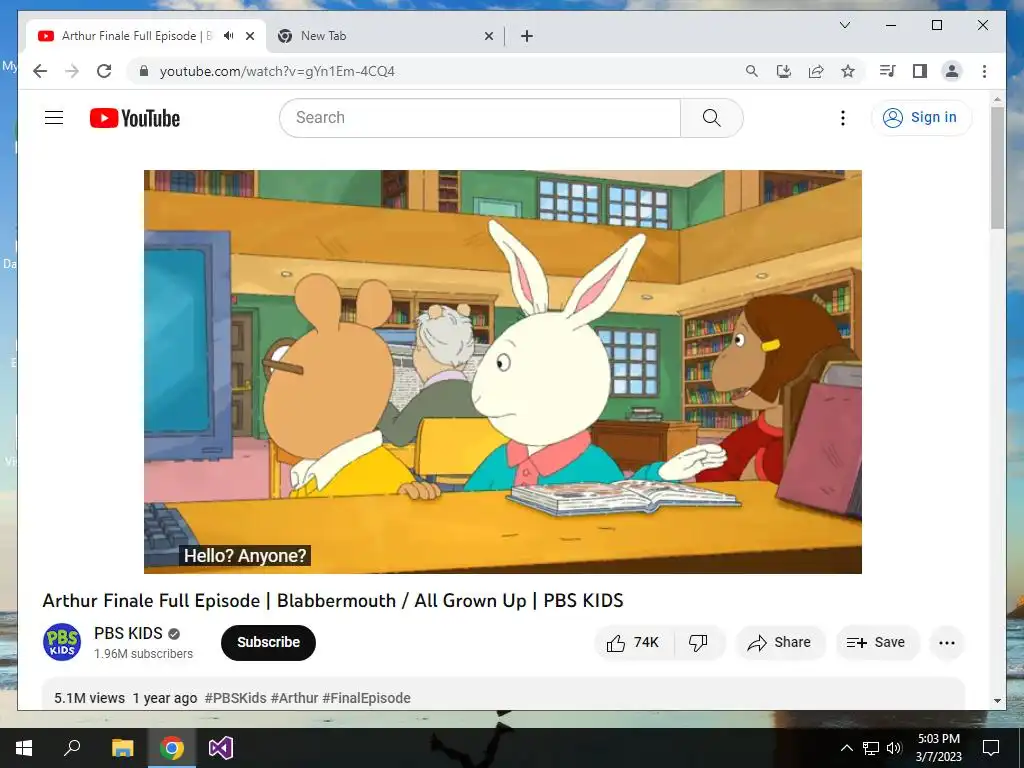Dislike the video with thumbs down
Viewport: 1024px width, 768px height.
click(698, 643)
